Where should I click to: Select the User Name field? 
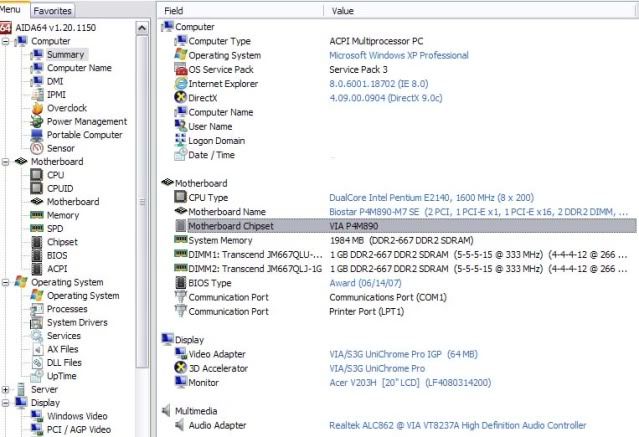pyautogui.click(x=210, y=126)
